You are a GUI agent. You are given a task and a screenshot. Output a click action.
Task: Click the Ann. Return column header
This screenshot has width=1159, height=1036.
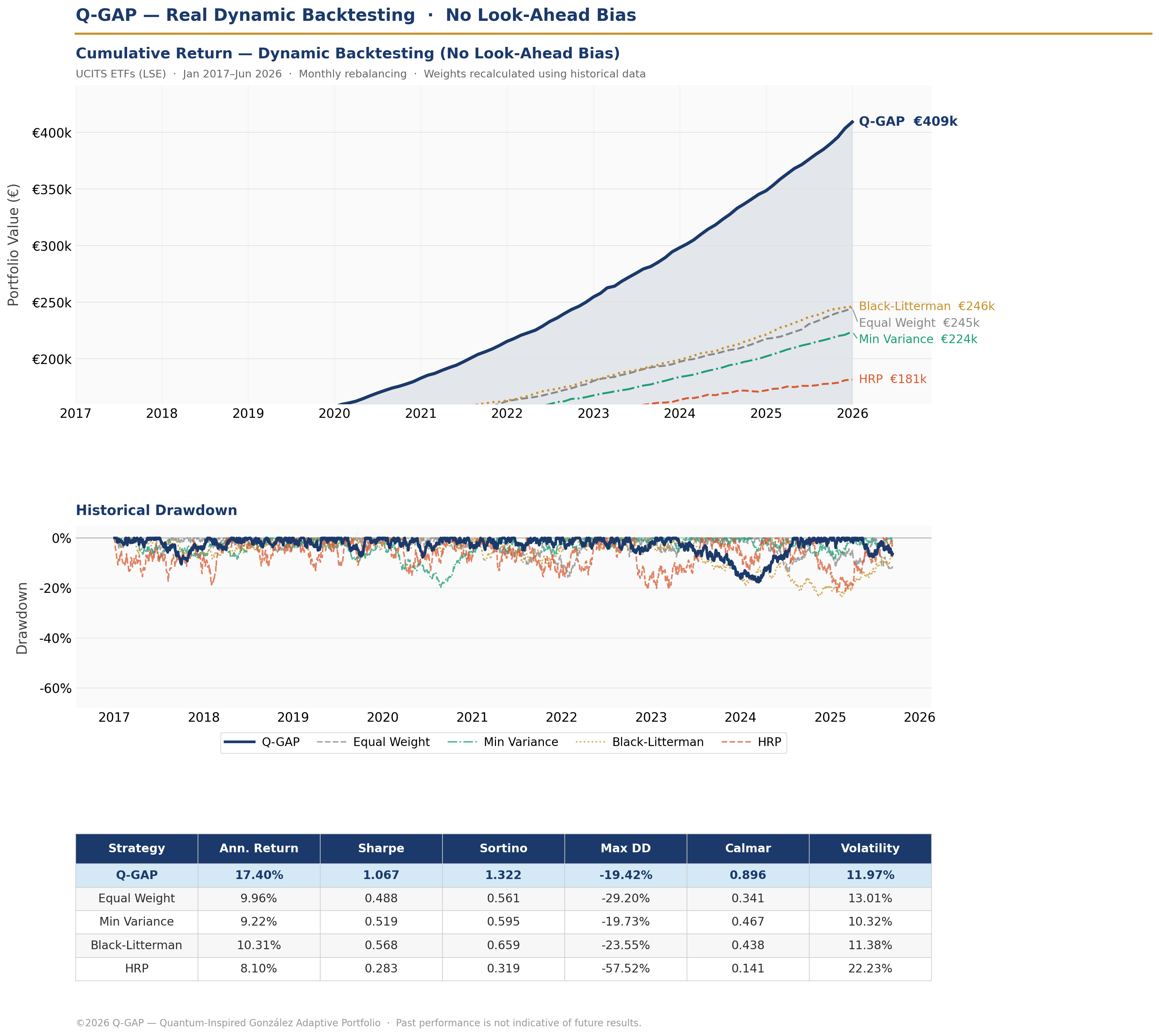pyautogui.click(x=259, y=848)
